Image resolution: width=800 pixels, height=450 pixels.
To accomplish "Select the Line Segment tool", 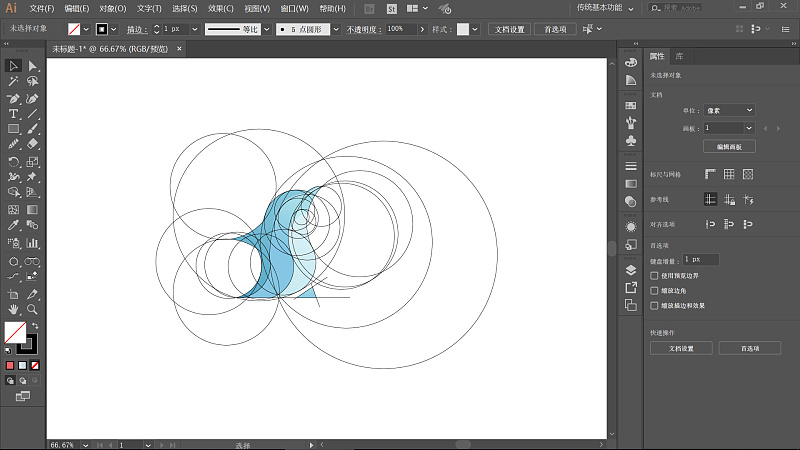I will tap(33, 114).
